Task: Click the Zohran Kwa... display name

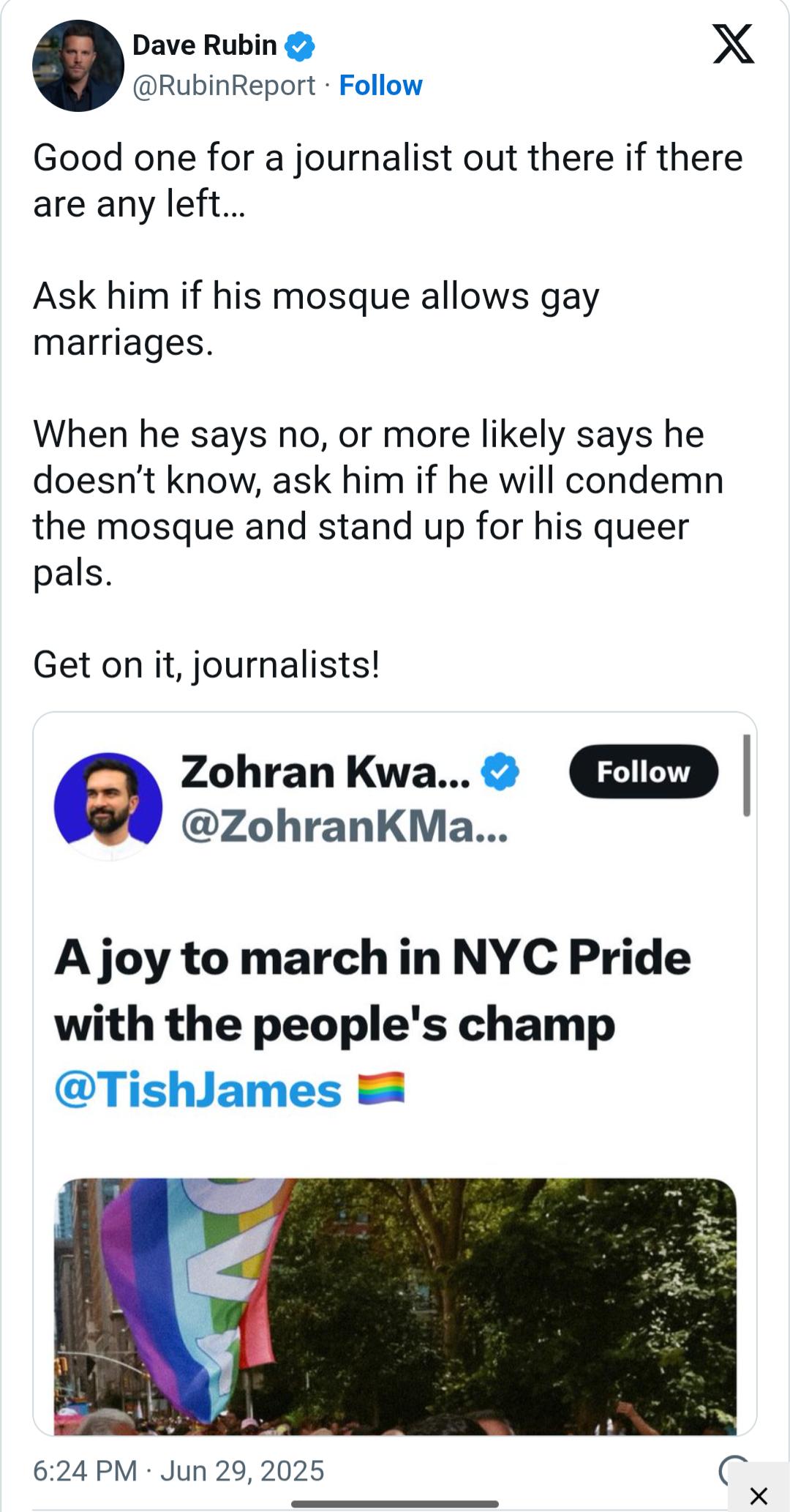Action: [326, 772]
